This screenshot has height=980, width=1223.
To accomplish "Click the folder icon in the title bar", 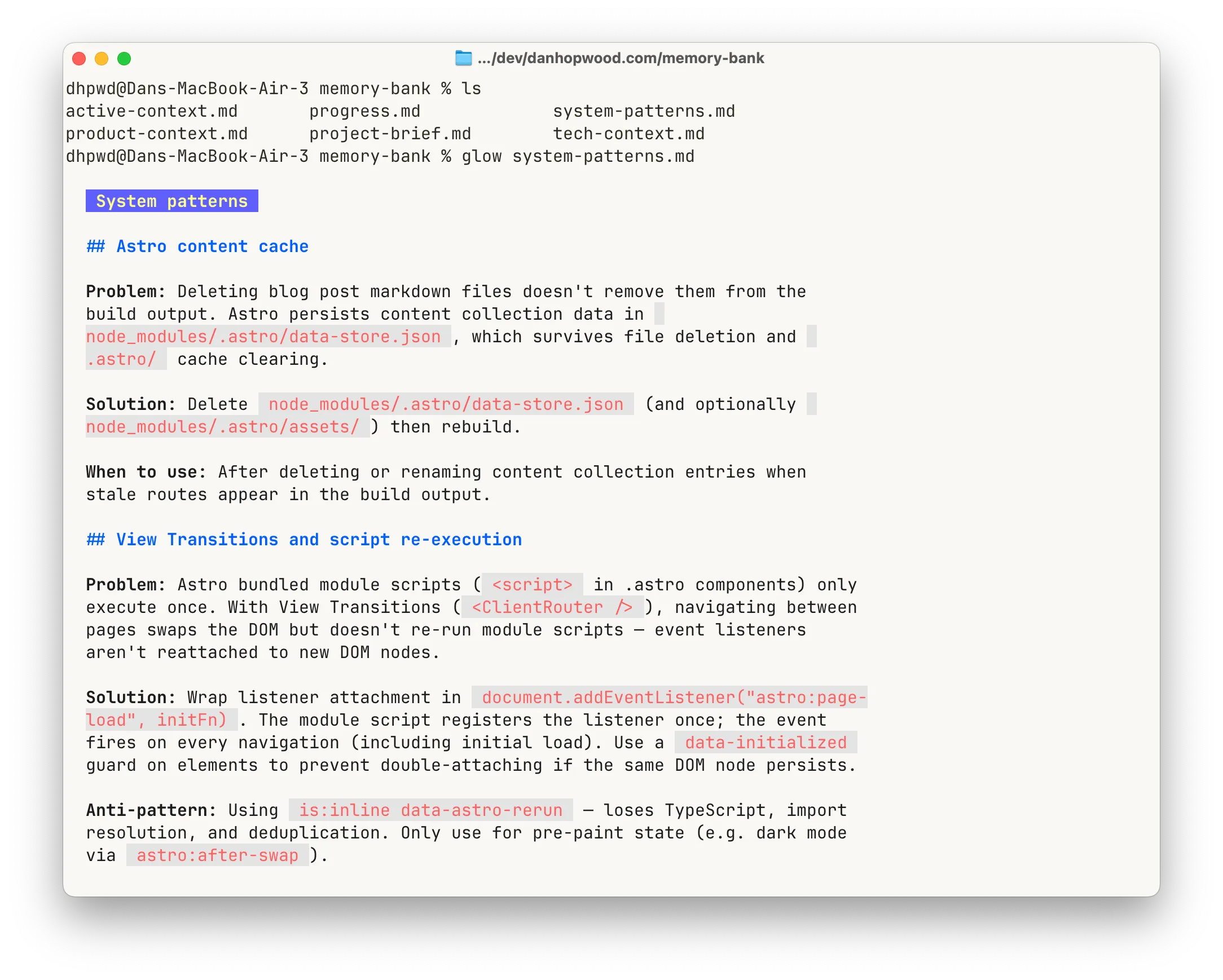I will point(463,58).
